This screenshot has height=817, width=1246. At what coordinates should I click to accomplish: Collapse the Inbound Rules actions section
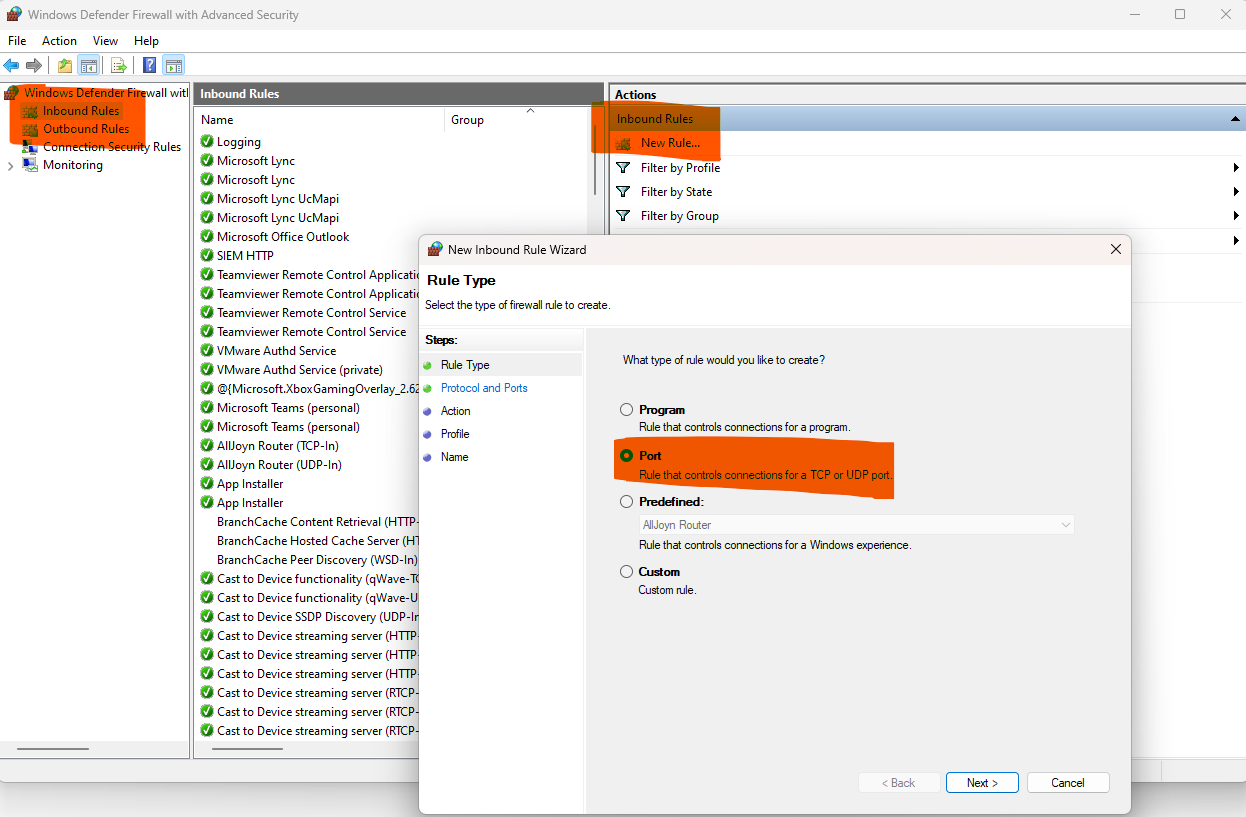(x=1236, y=119)
